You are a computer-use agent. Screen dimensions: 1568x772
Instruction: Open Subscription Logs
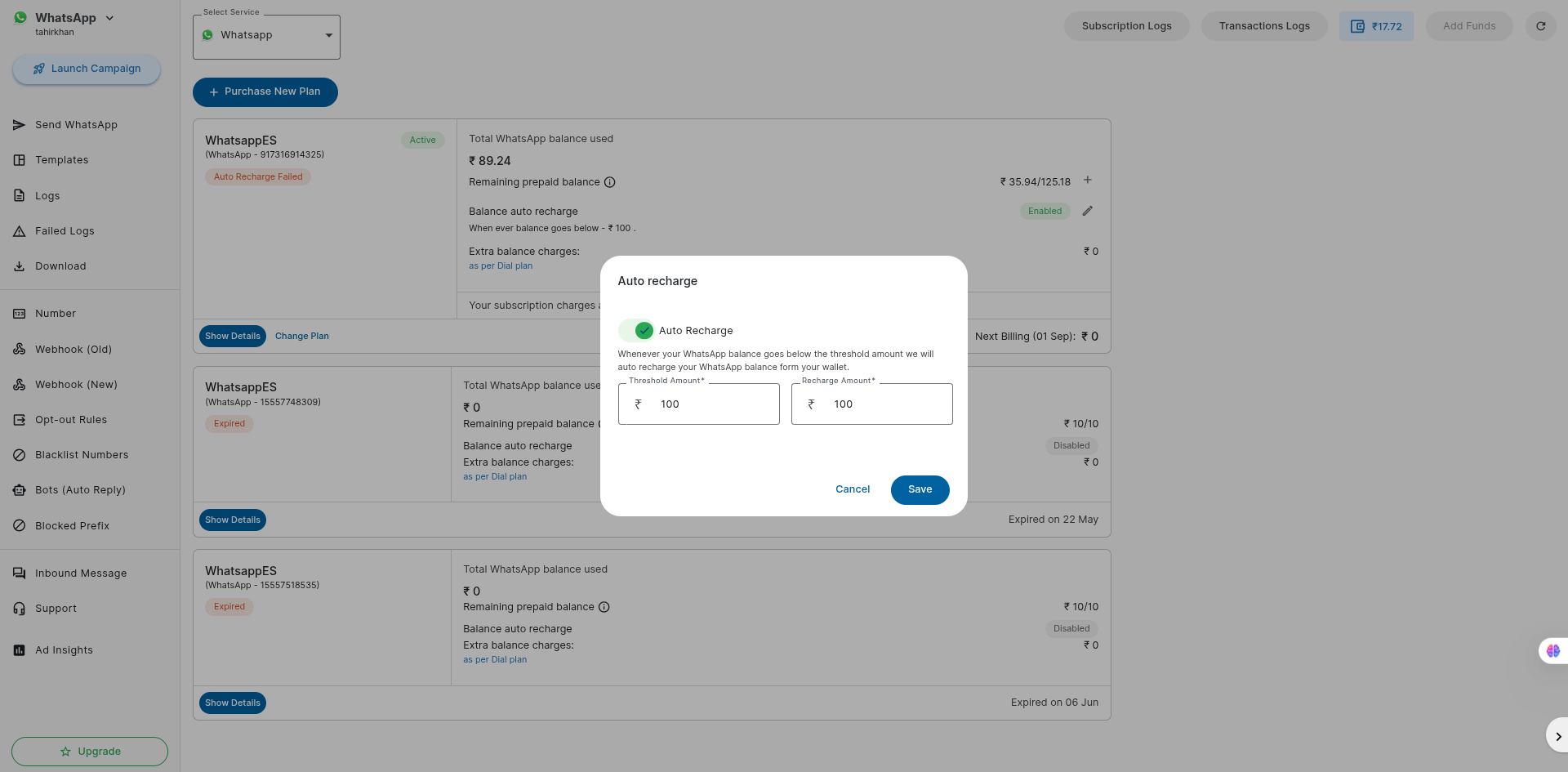pyautogui.click(x=1126, y=26)
